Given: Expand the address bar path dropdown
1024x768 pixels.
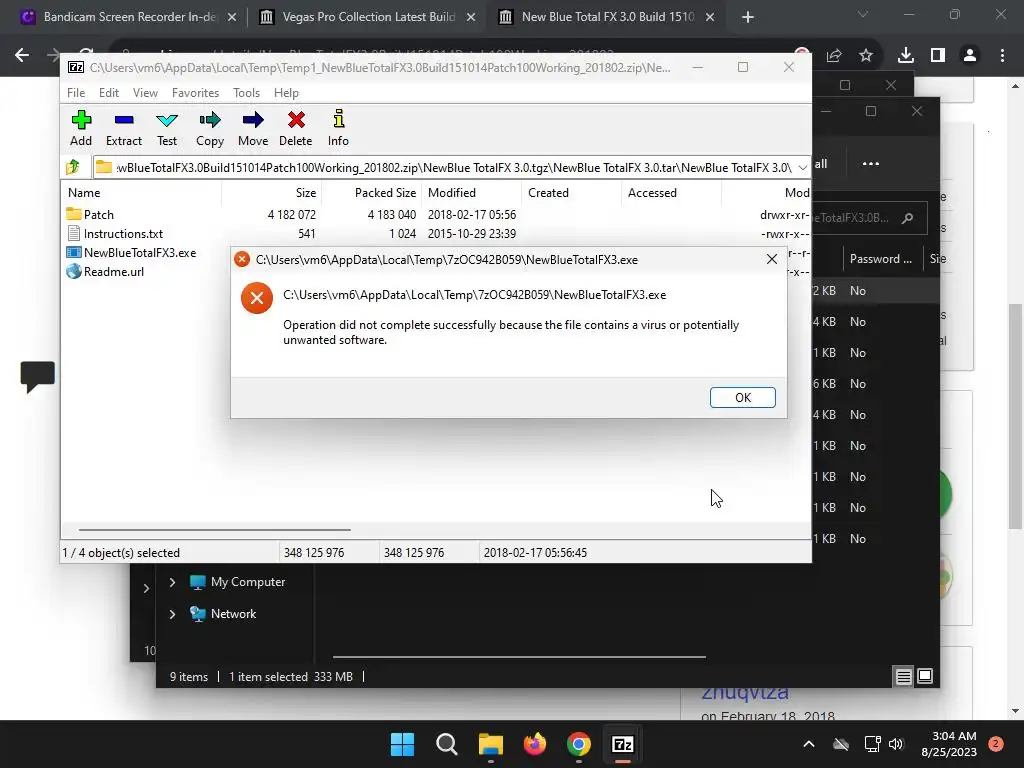Looking at the screenshot, I should (x=803, y=168).
